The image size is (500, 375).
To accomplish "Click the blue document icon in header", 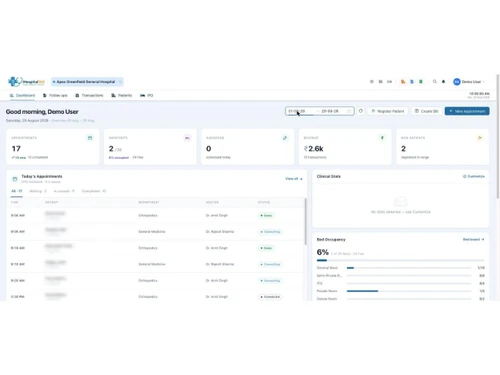I will (x=412, y=82).
